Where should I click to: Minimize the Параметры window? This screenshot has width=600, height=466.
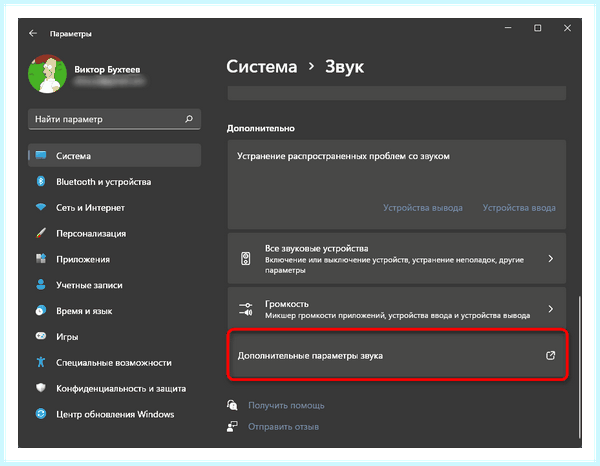tap(508, 28)
